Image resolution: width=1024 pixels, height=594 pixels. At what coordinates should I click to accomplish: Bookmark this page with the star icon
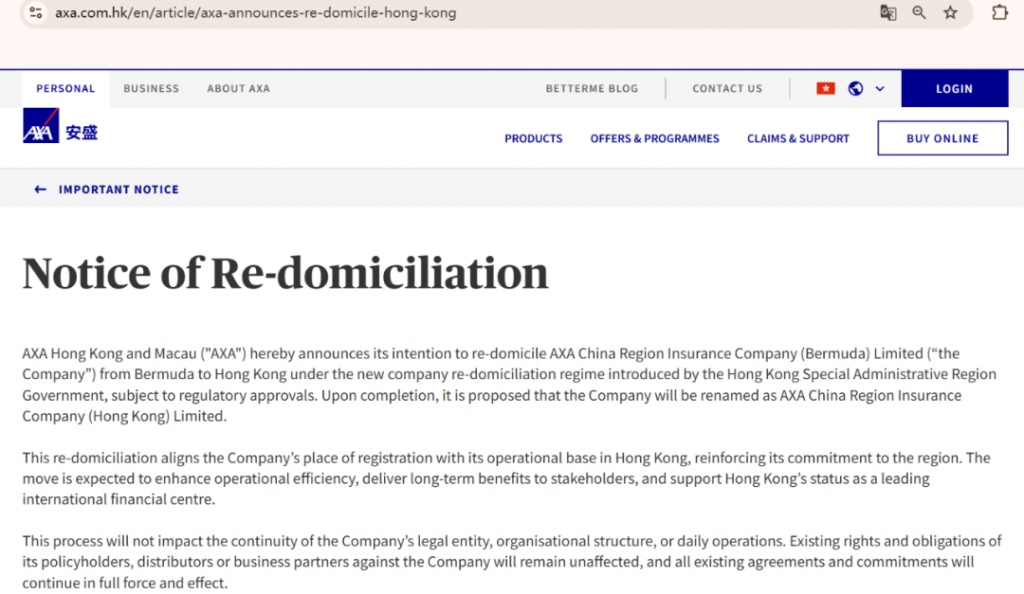(x=950, y=12)
